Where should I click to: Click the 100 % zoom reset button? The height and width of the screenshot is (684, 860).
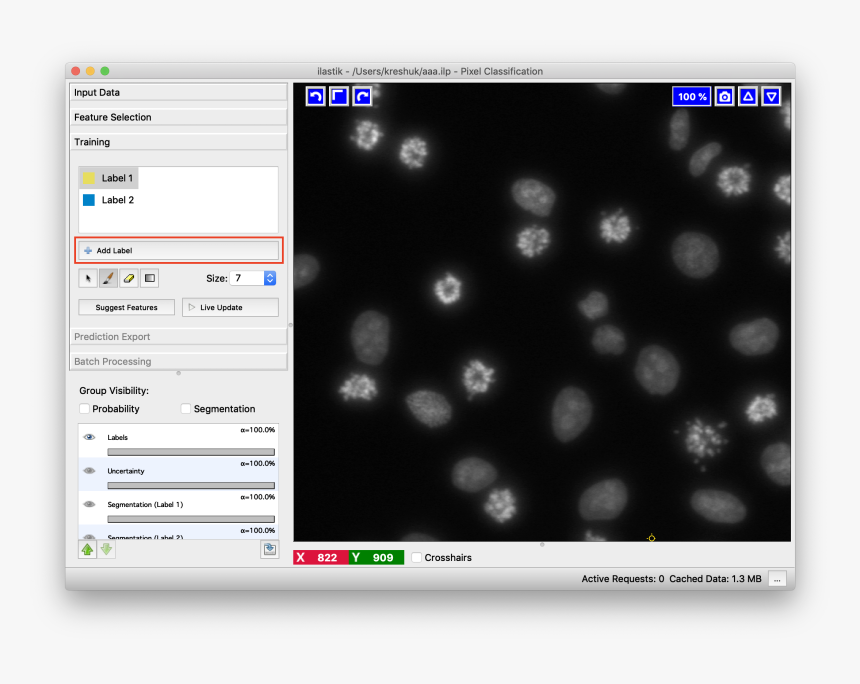point(692,97)
